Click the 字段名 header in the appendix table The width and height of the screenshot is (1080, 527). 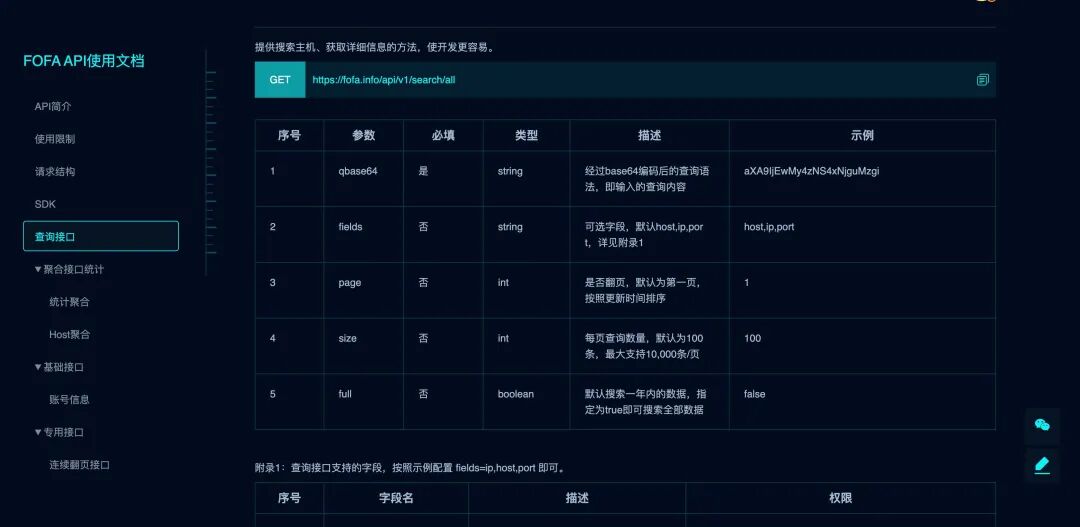[x=396, y=498]
